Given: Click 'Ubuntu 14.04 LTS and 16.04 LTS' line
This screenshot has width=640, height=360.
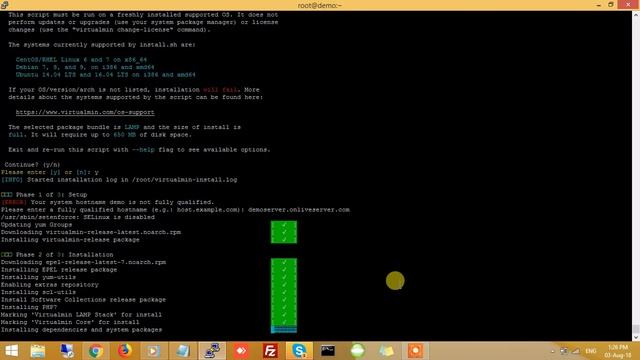Looking at the screenshot, I should pos(106,75).
